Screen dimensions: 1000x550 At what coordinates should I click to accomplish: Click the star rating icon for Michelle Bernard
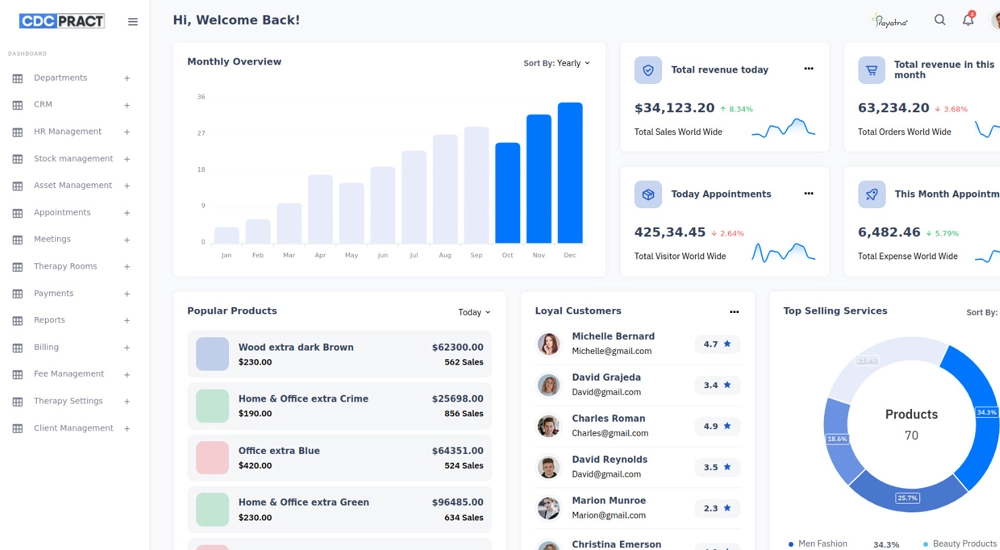(x=727, y=344)
